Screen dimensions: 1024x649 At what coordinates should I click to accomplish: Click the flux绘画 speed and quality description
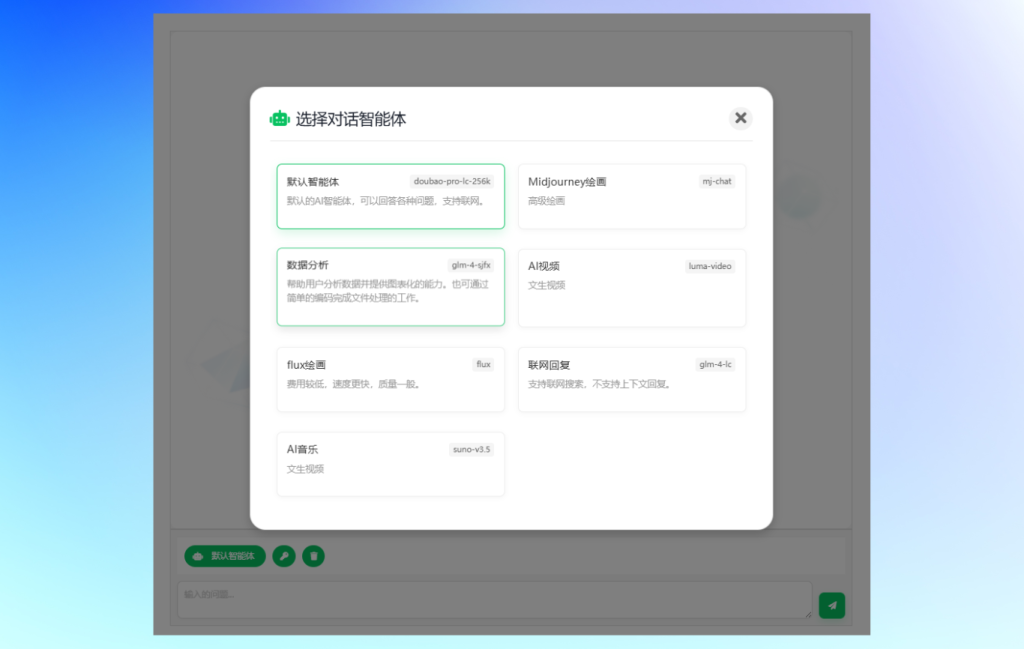pos(353,384)
